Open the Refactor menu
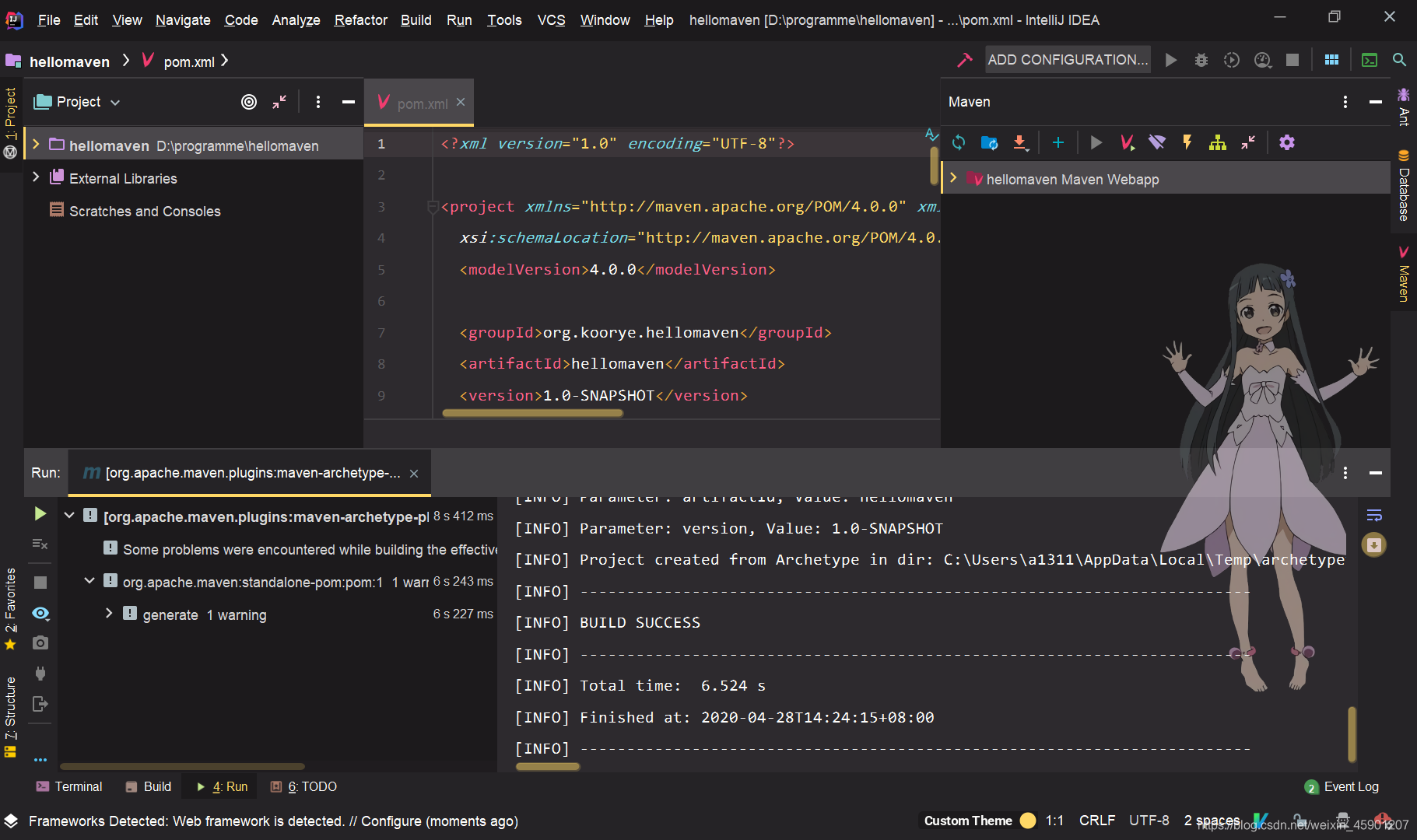The width and height of the screenshot is (1417, 840). 360,20
